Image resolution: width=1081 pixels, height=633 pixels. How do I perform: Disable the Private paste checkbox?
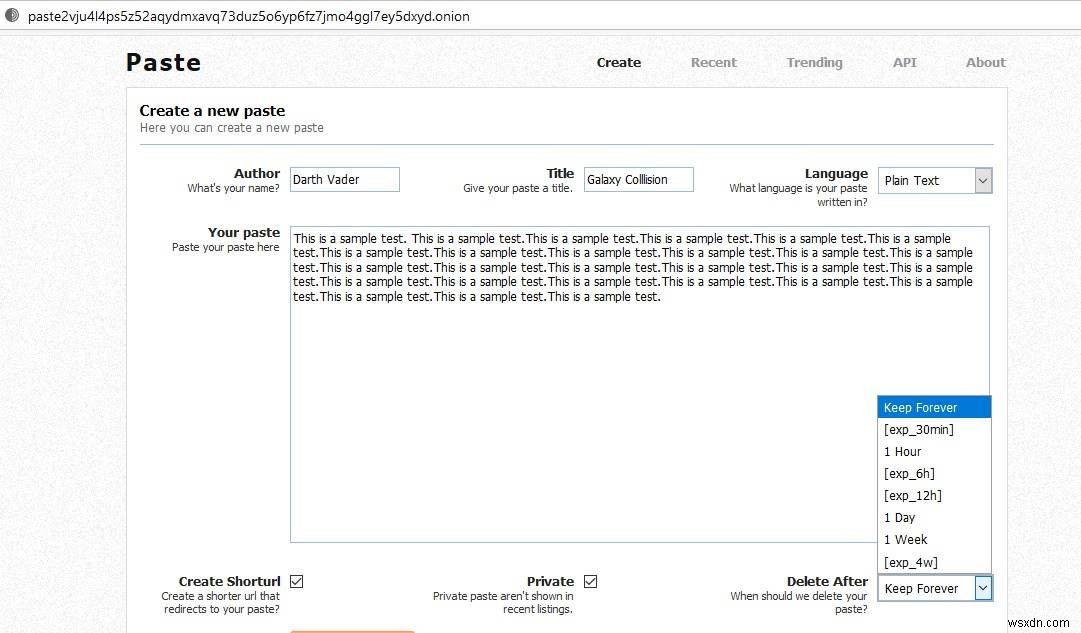pos(591,580)
